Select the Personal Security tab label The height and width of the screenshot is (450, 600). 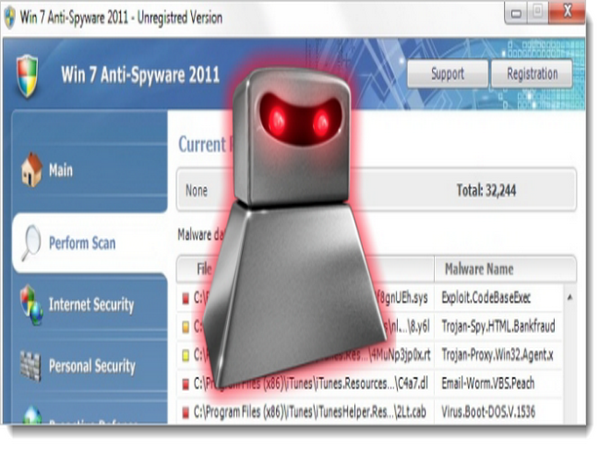[92, 366]
